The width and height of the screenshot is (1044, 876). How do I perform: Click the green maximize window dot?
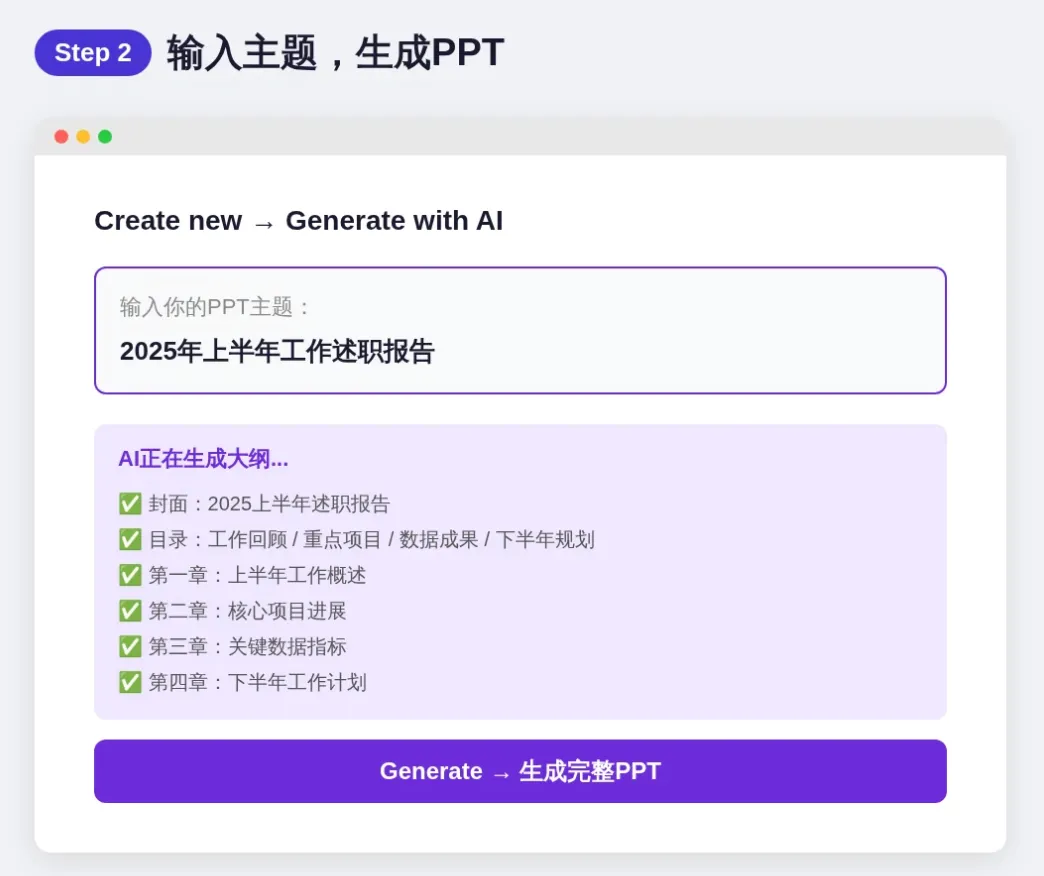point(105,136)
